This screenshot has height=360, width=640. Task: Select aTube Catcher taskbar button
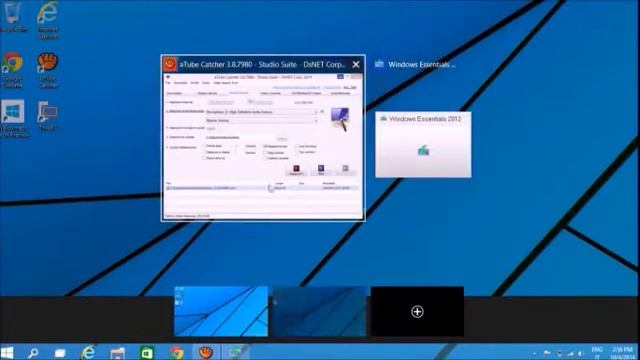pyautogui.click(x=206, y=352)
